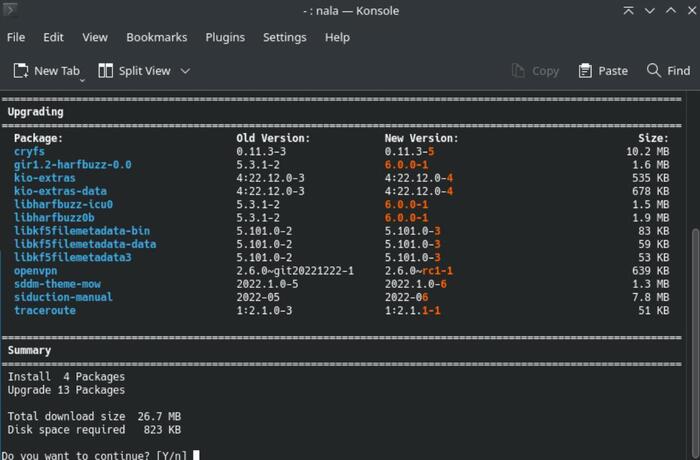
Task: Click the New Tab toolbar button
Action: tap(46, 71)
